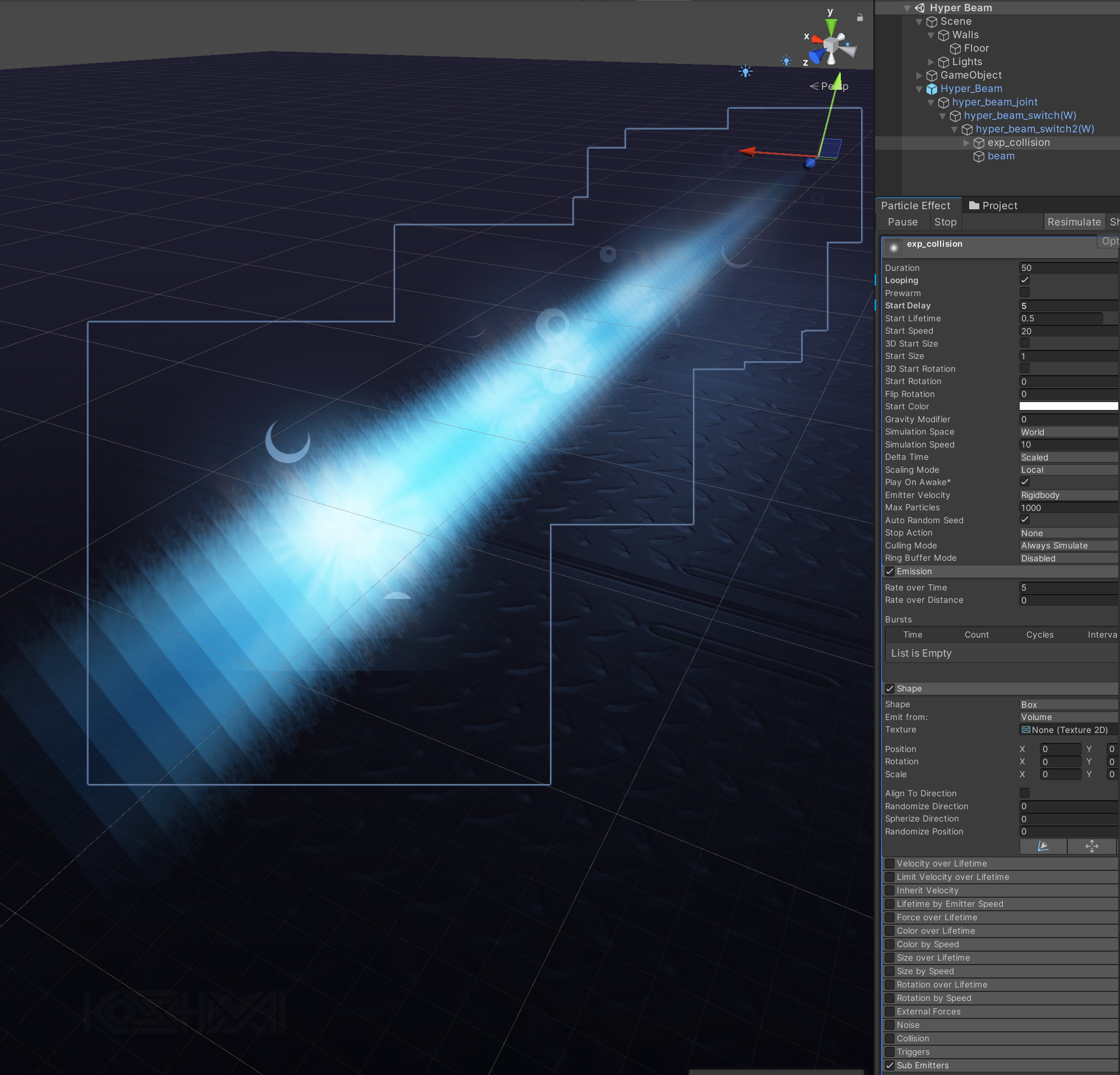Click the Floor object cube icon
Viewport: 1120px width, 1075px height.
click(x=955, y=49)
